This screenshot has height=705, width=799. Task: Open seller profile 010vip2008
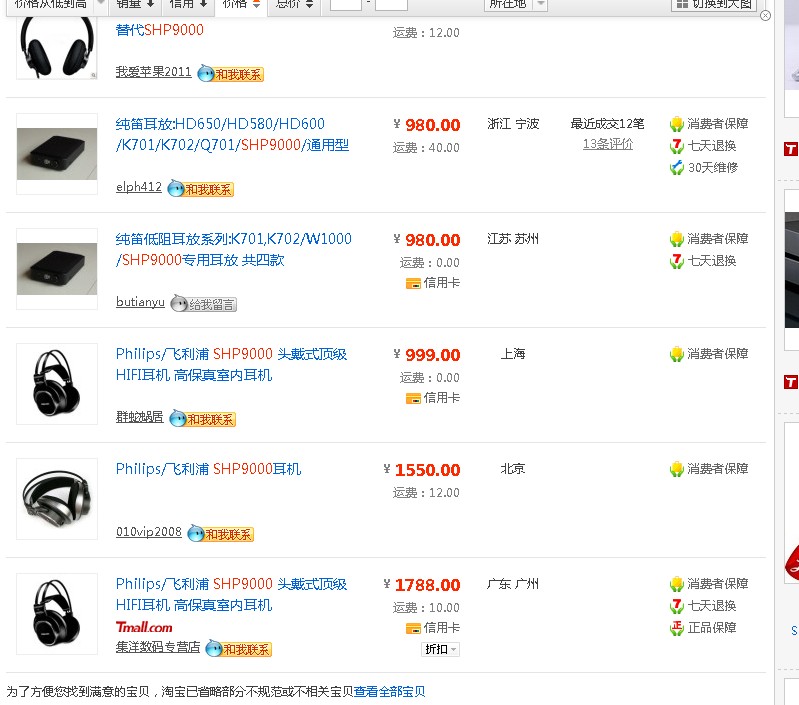(149, 532)
